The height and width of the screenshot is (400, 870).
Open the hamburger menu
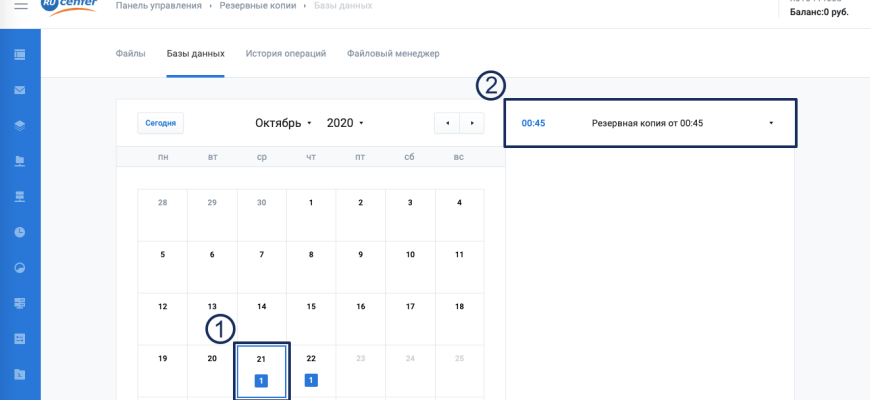[20, 6]
